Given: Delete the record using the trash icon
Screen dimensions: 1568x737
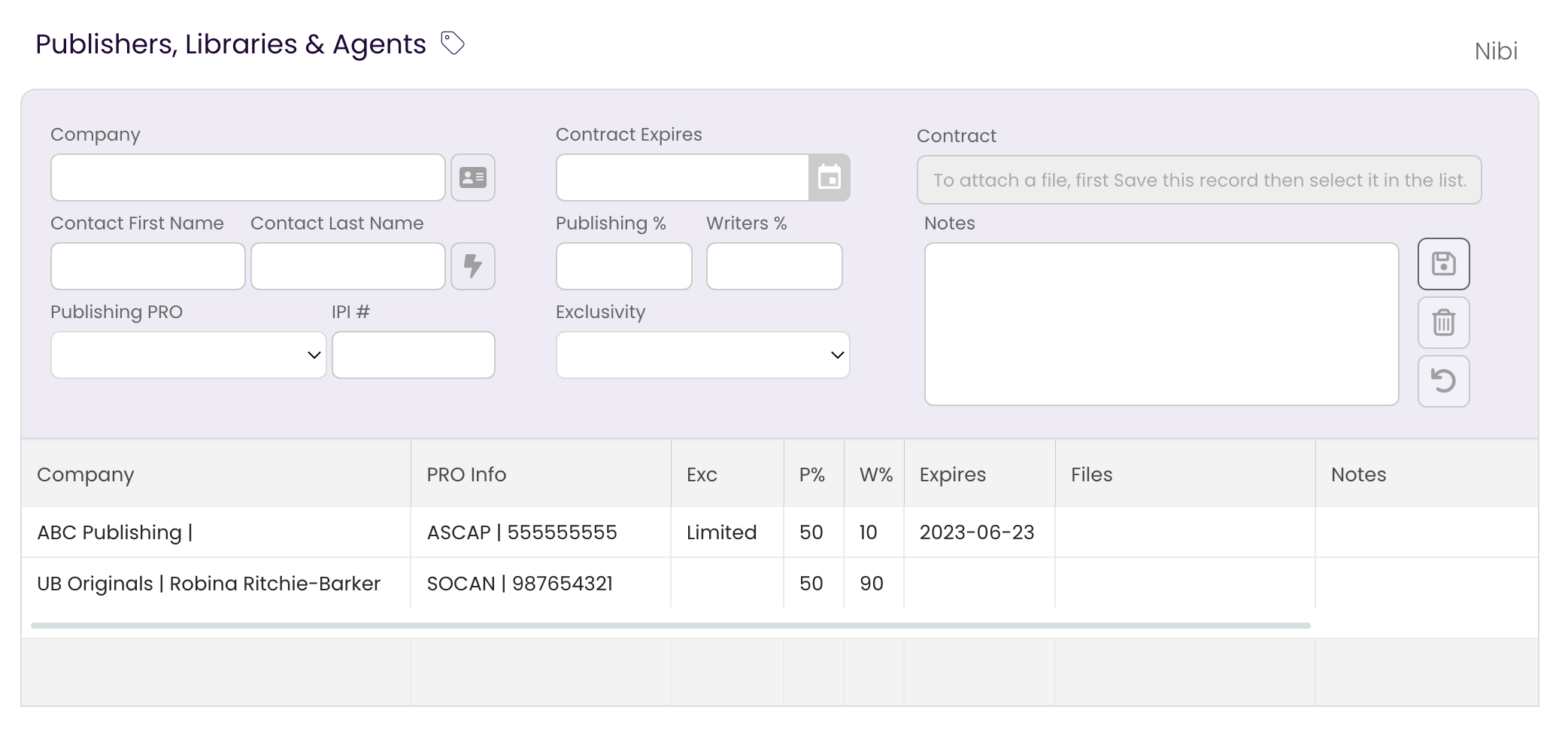Looking at the screenshot, I should click(x=1443, y=323).
